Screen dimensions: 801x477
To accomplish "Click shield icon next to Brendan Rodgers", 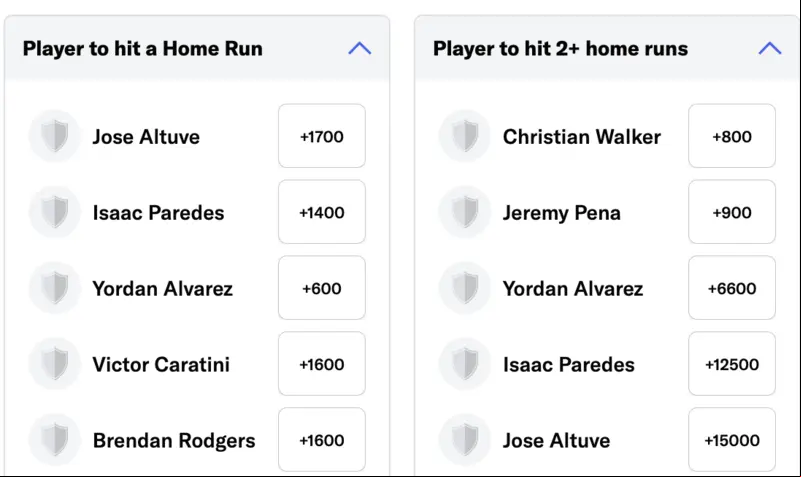I will click(55, 440).
